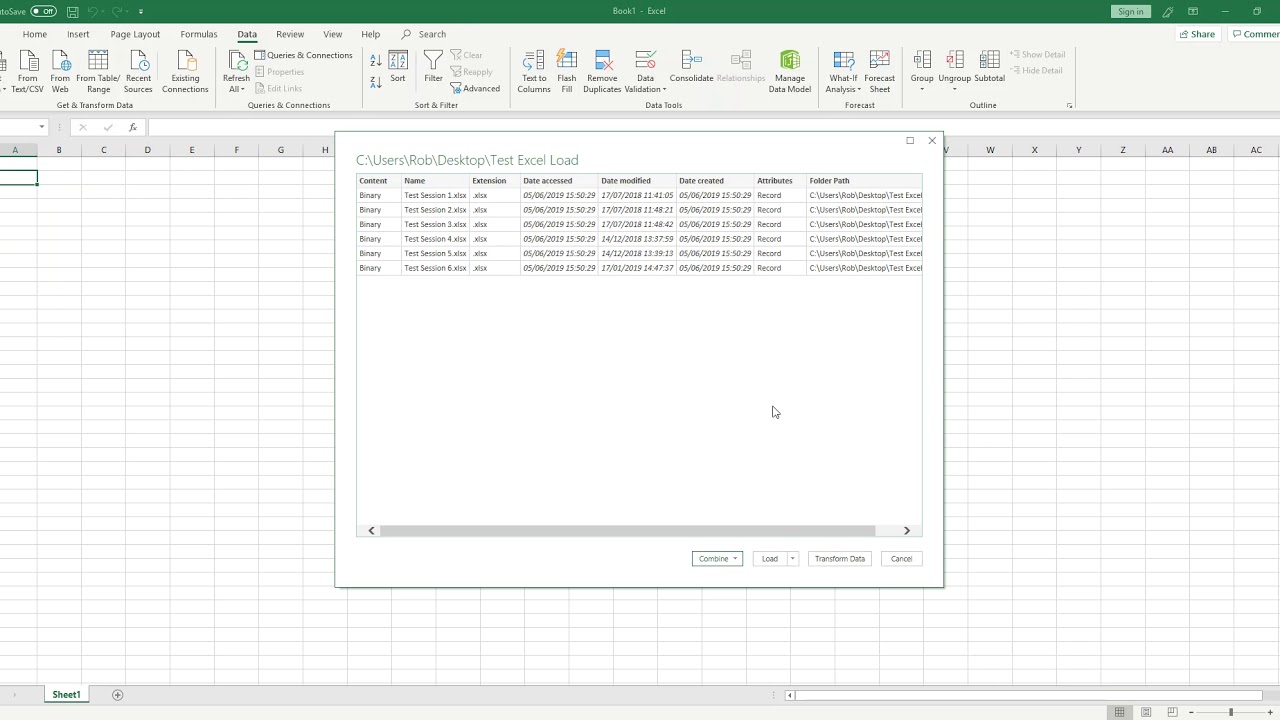Open Consolidate tool
1280x720 pixels.
(x=691, y=67)
